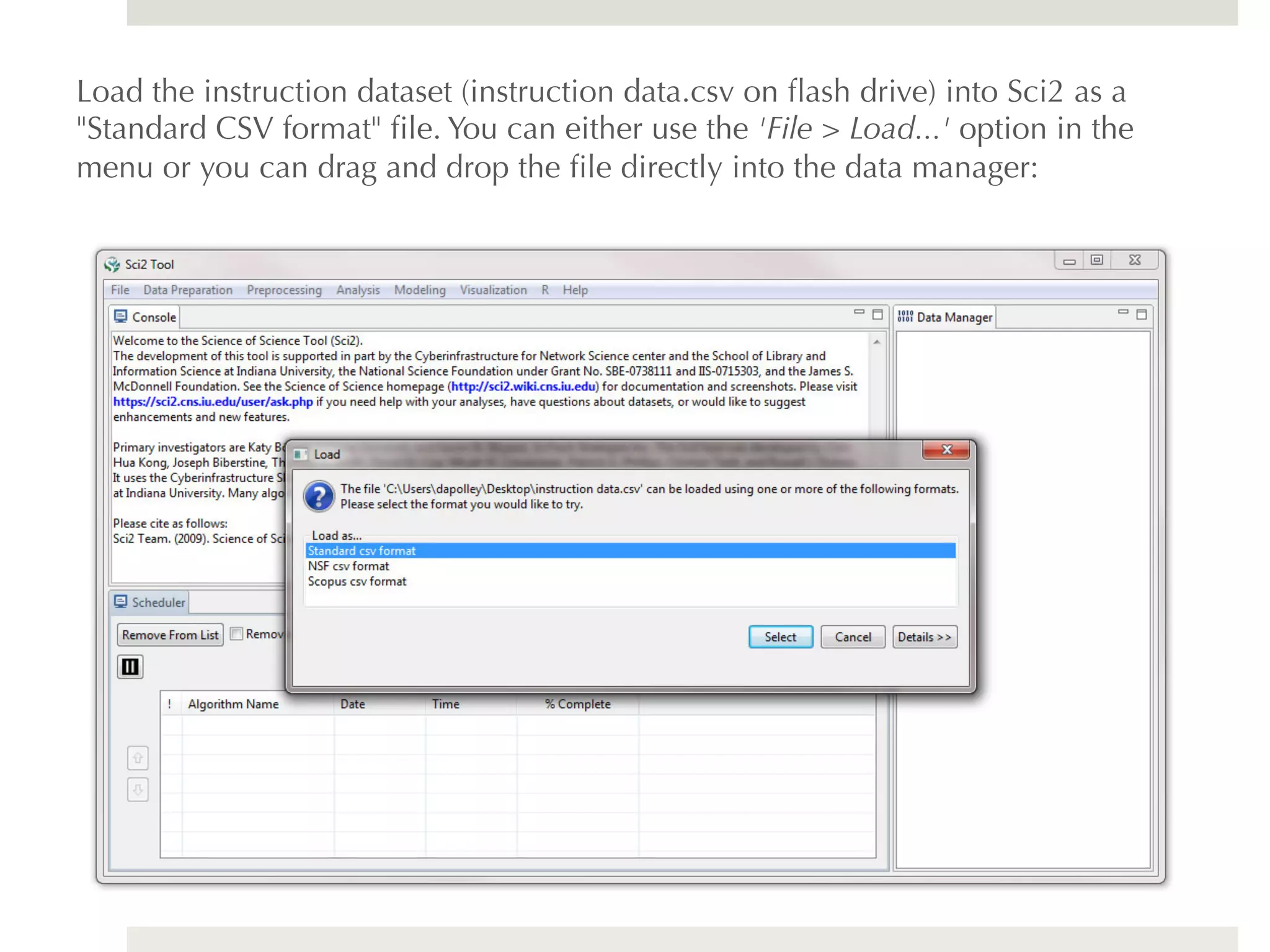The image size is (1270, 952).
Task: Select Scopus csv format option
Action: [631, 581]
